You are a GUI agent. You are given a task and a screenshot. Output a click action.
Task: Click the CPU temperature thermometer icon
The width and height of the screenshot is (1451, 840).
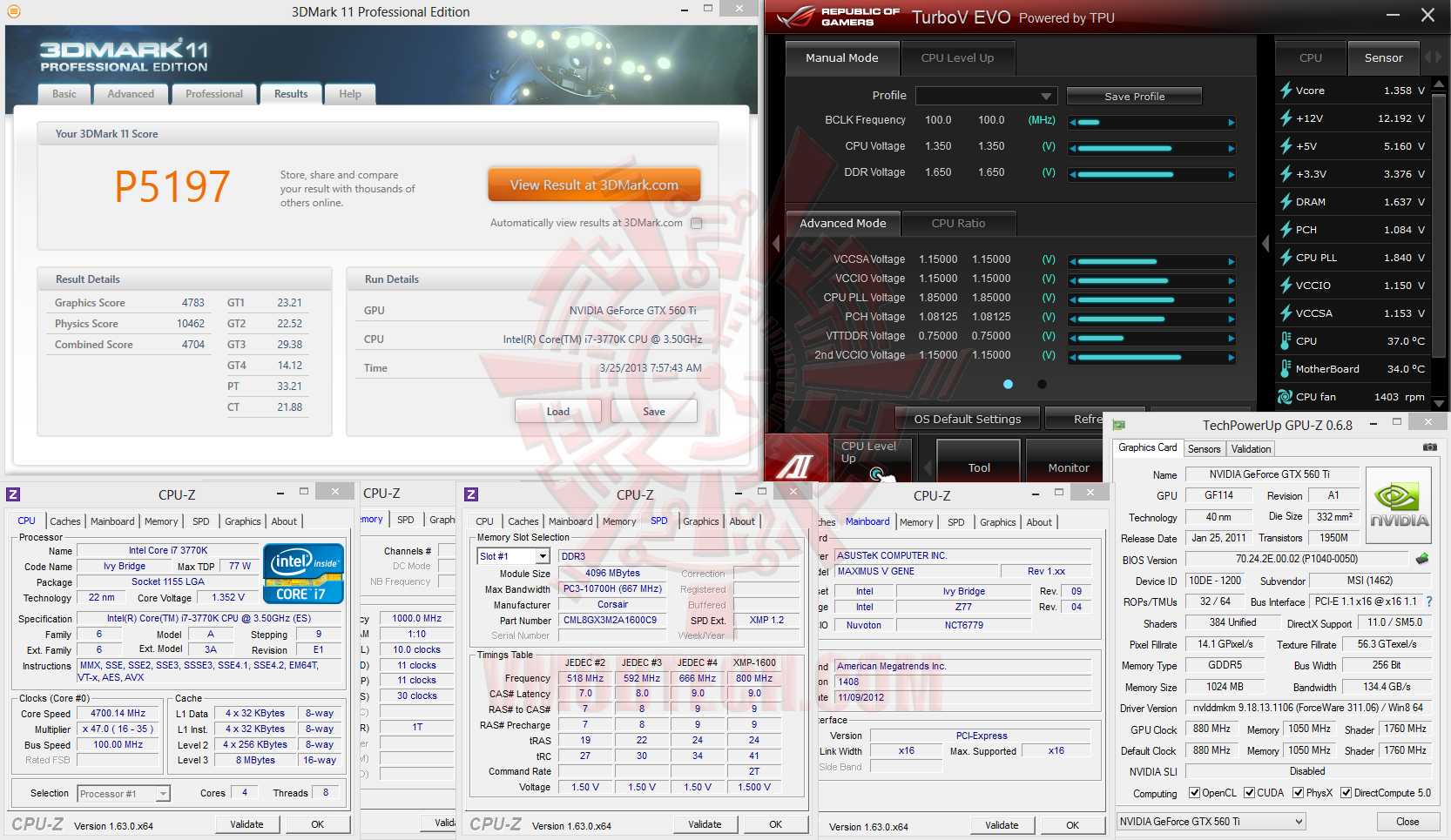pyautogui.click(x=1286, y=340)
